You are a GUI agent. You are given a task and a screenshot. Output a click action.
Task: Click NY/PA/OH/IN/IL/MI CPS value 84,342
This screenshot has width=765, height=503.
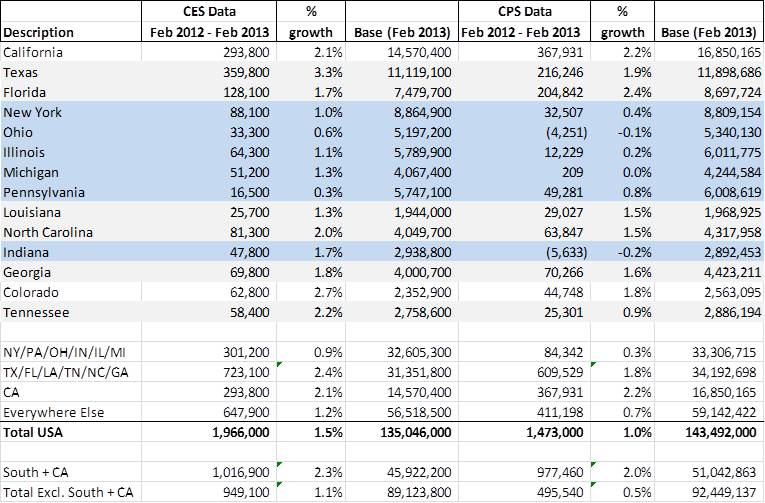[x=564, y=352]
